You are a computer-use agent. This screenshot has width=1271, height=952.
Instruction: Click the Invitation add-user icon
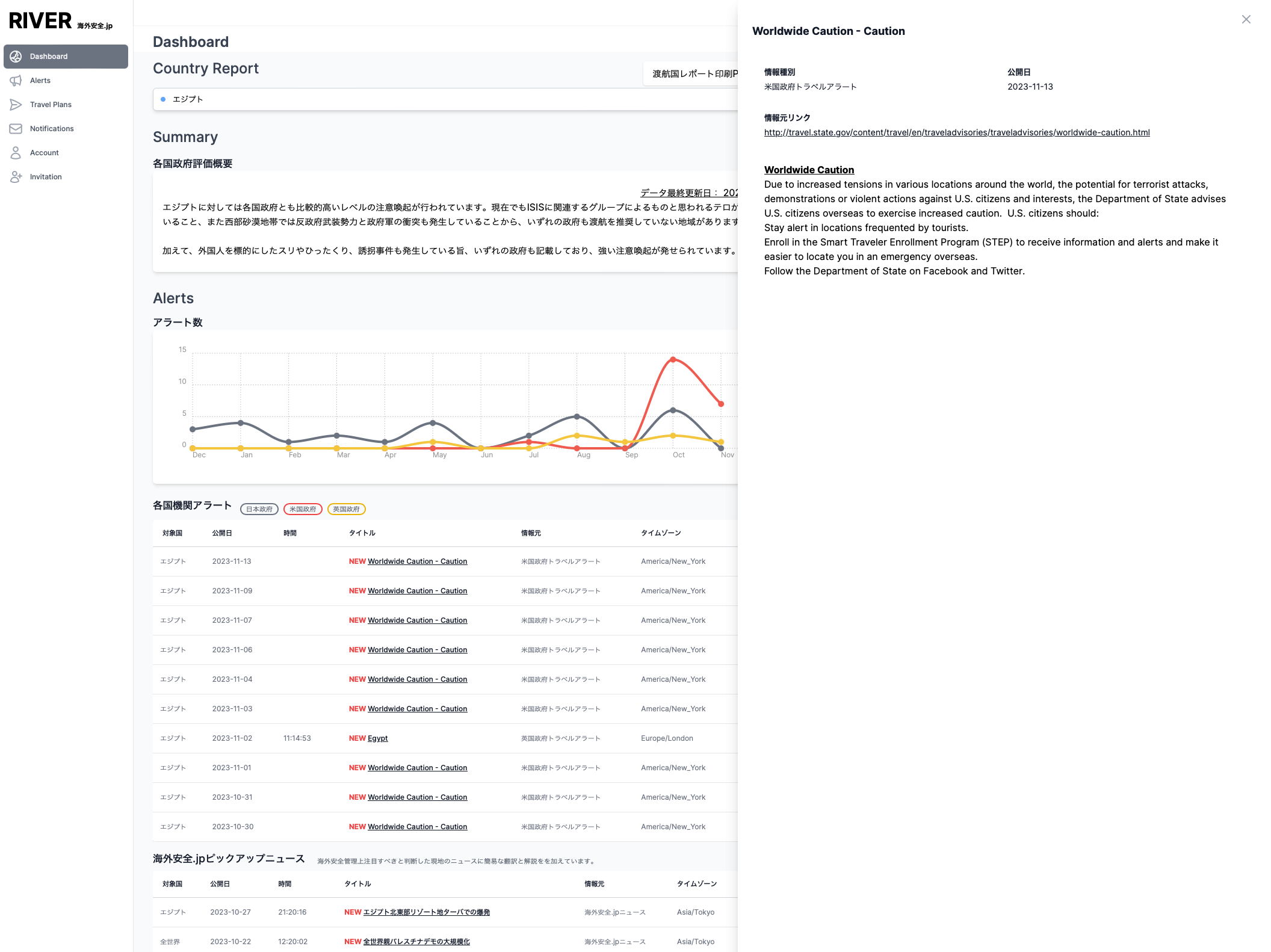pos(16,177)
